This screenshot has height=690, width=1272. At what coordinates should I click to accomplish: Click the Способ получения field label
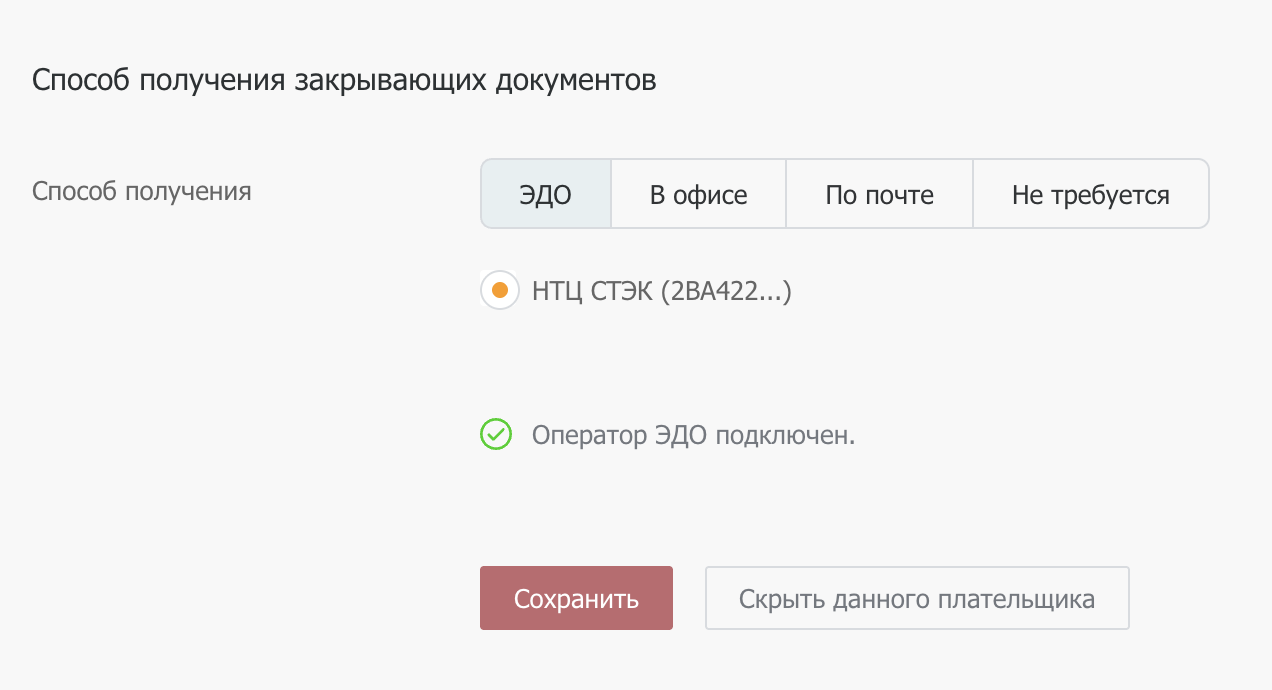tap(142, 191)
